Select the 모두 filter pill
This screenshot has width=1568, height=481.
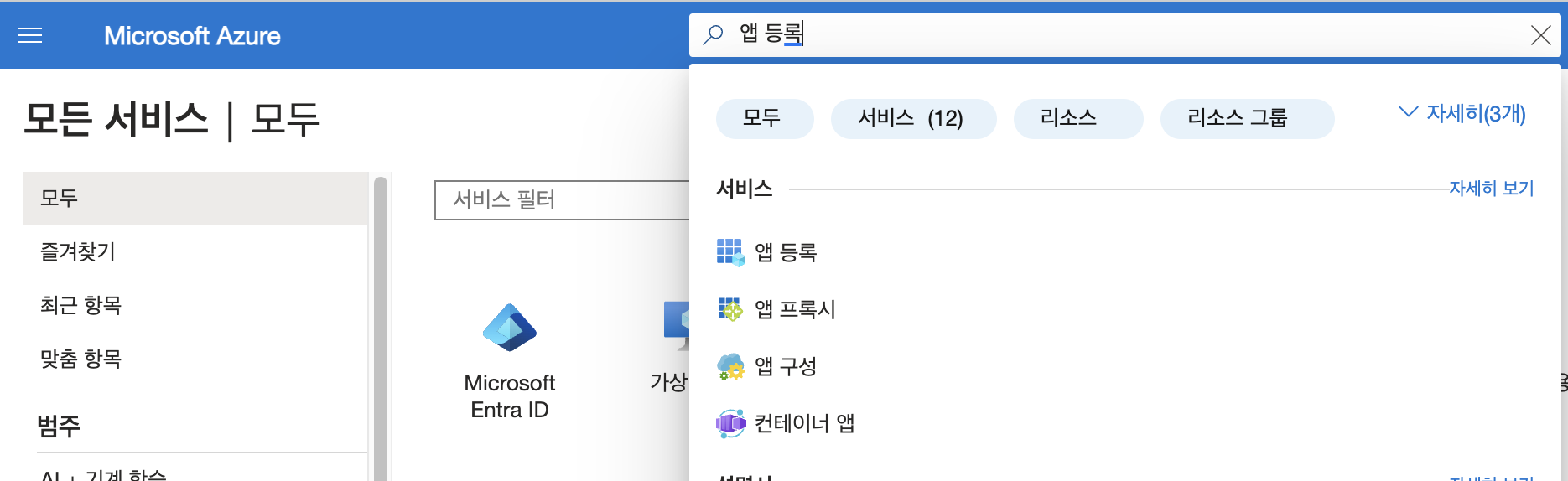tap(764, 118)
